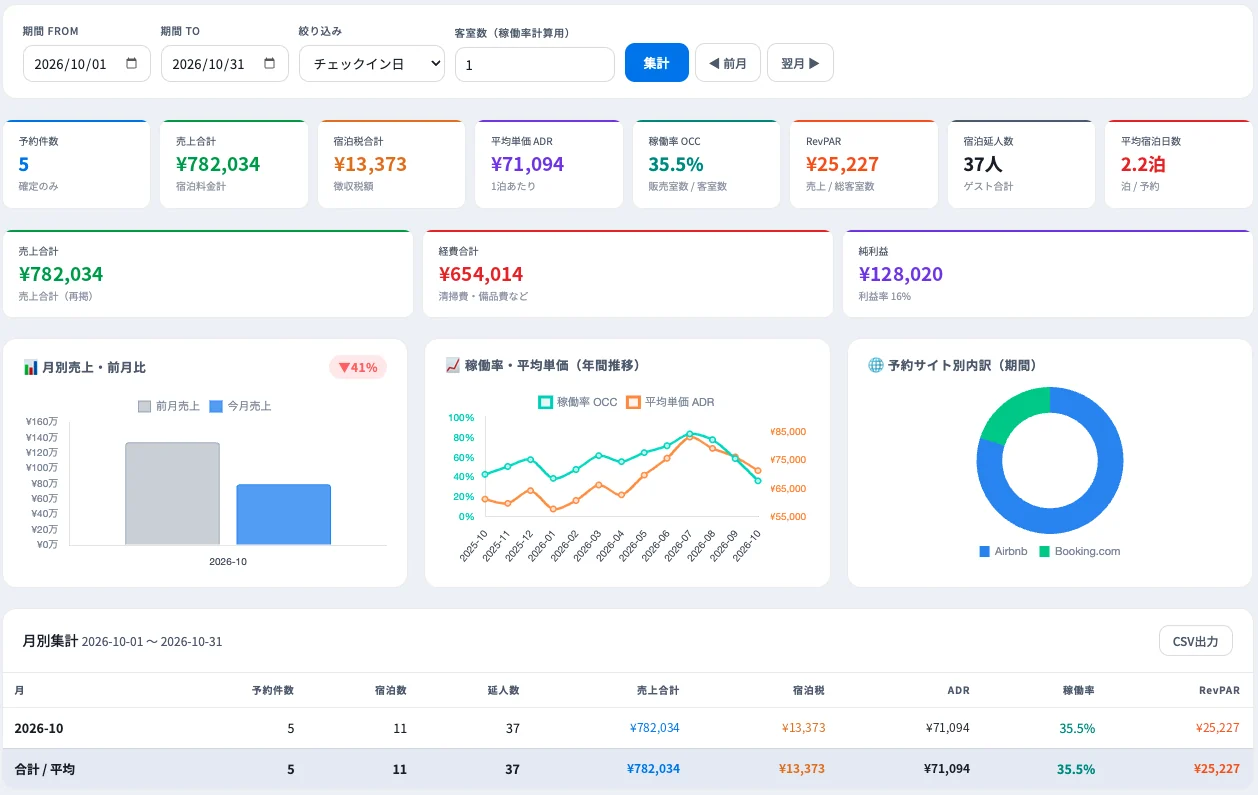Open the calendar picker in 期間 TO
Screen dimensions: 1258x795
[270, 63]
